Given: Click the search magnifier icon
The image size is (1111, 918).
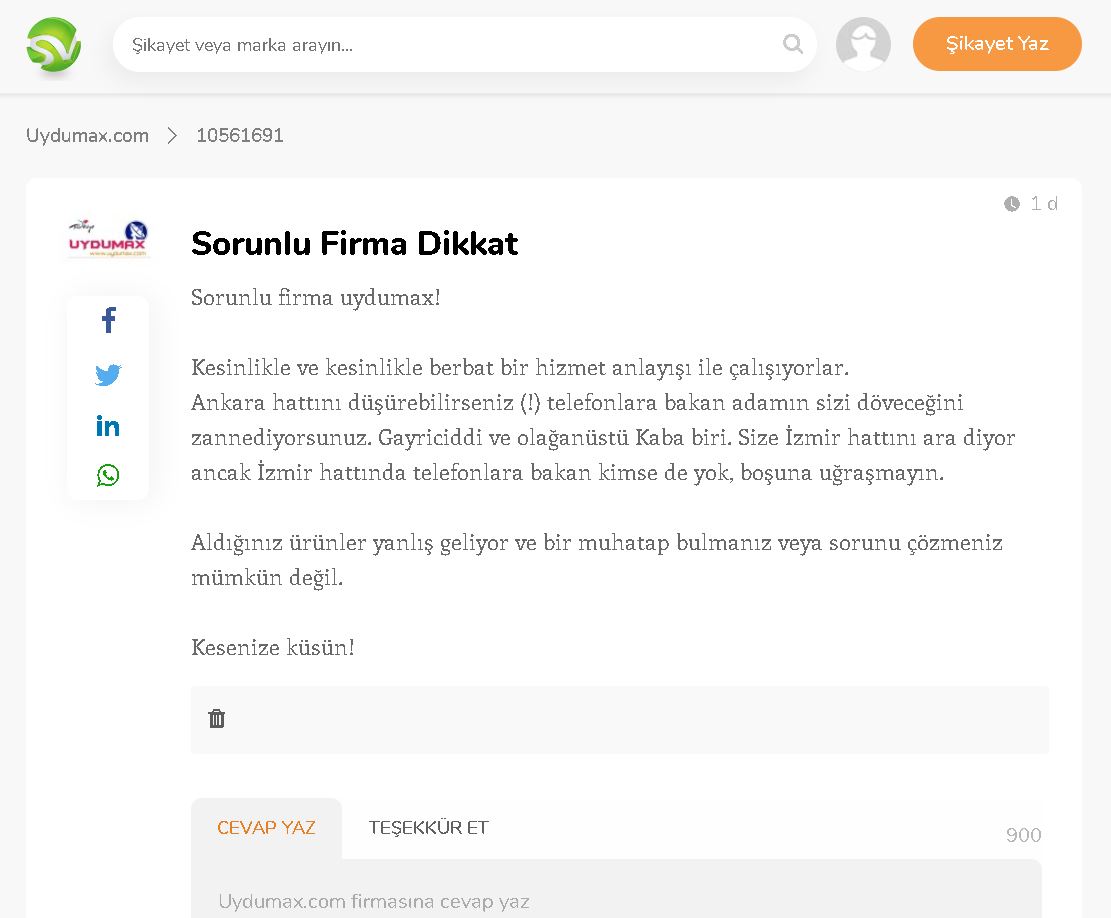Looking at the screenshot, I should (x=793, y=44).
